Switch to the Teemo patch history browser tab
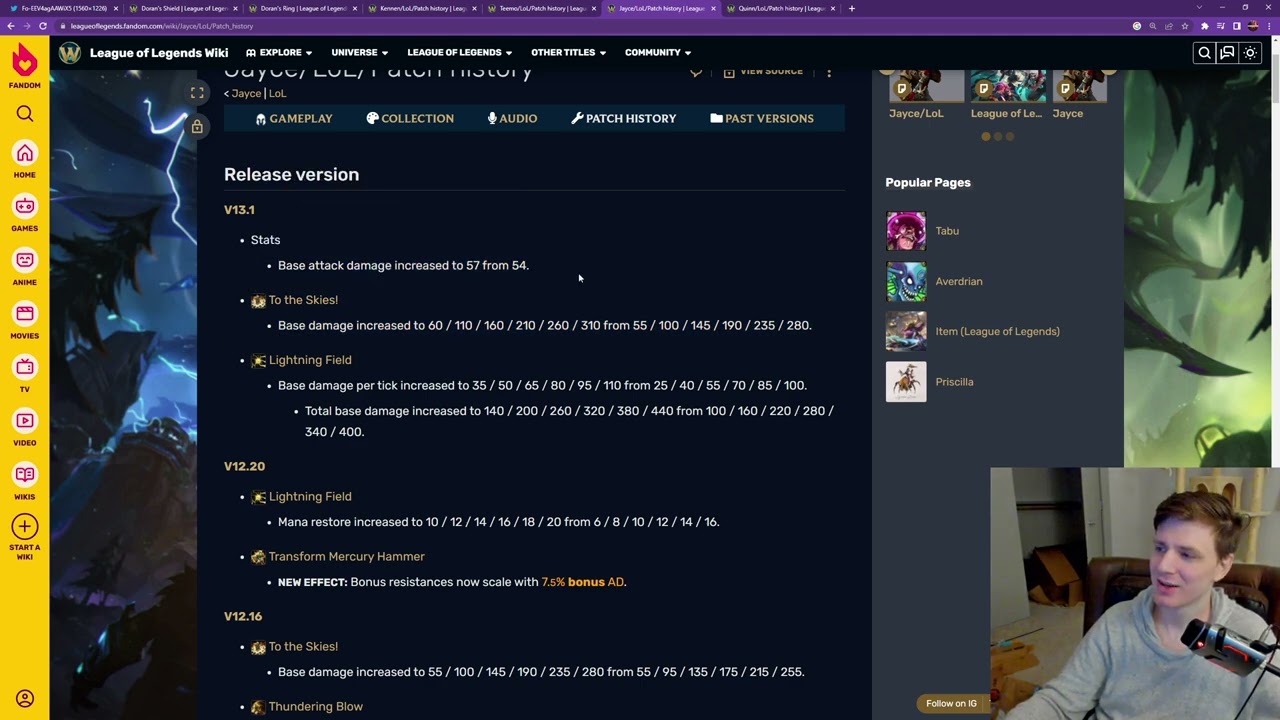Image resolution: width=1280 pixels, height=720 pixels. point(540,8)
